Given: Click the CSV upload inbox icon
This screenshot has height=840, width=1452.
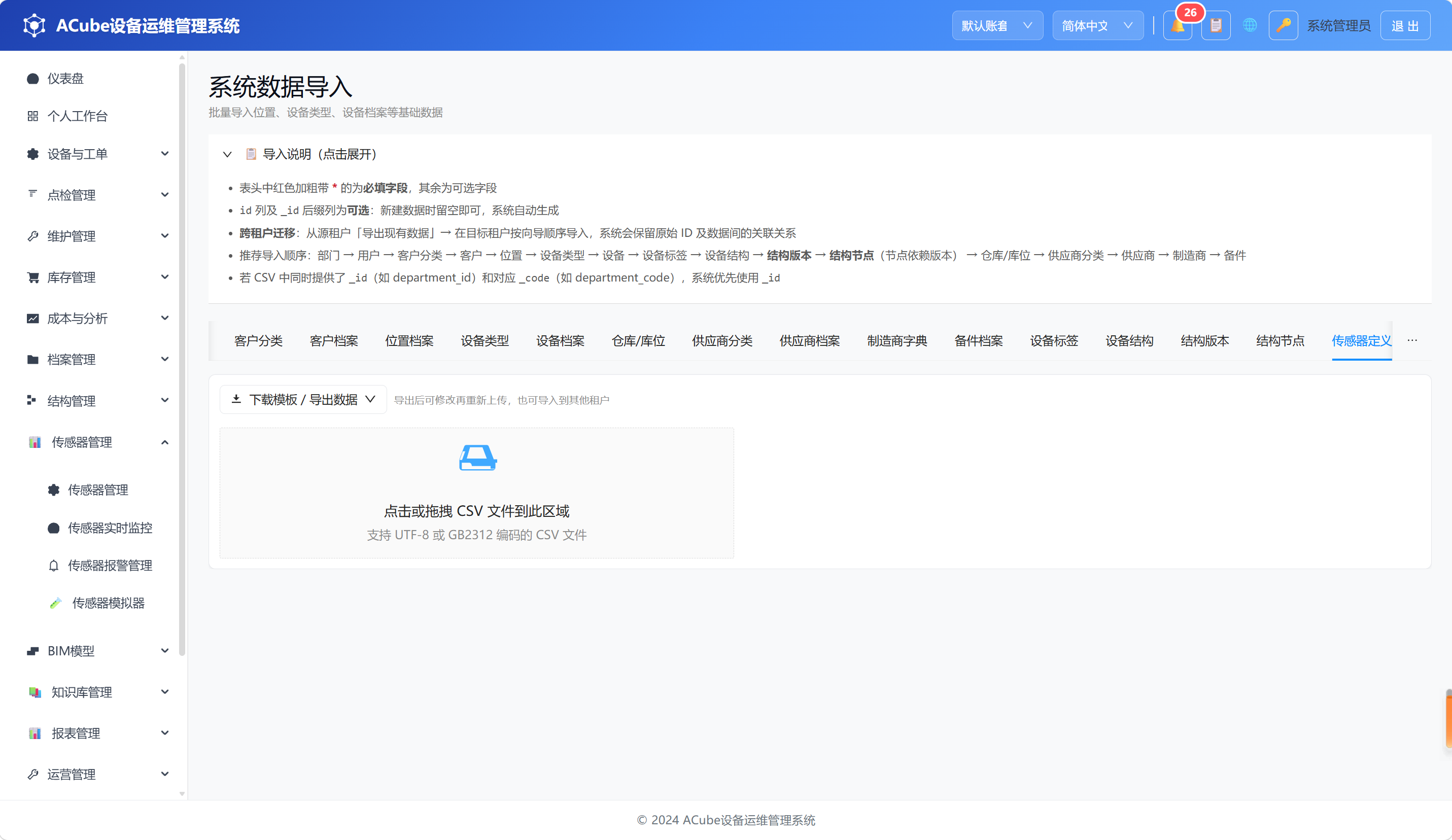Looking at the screenshot, I should (x=477, y=458).
